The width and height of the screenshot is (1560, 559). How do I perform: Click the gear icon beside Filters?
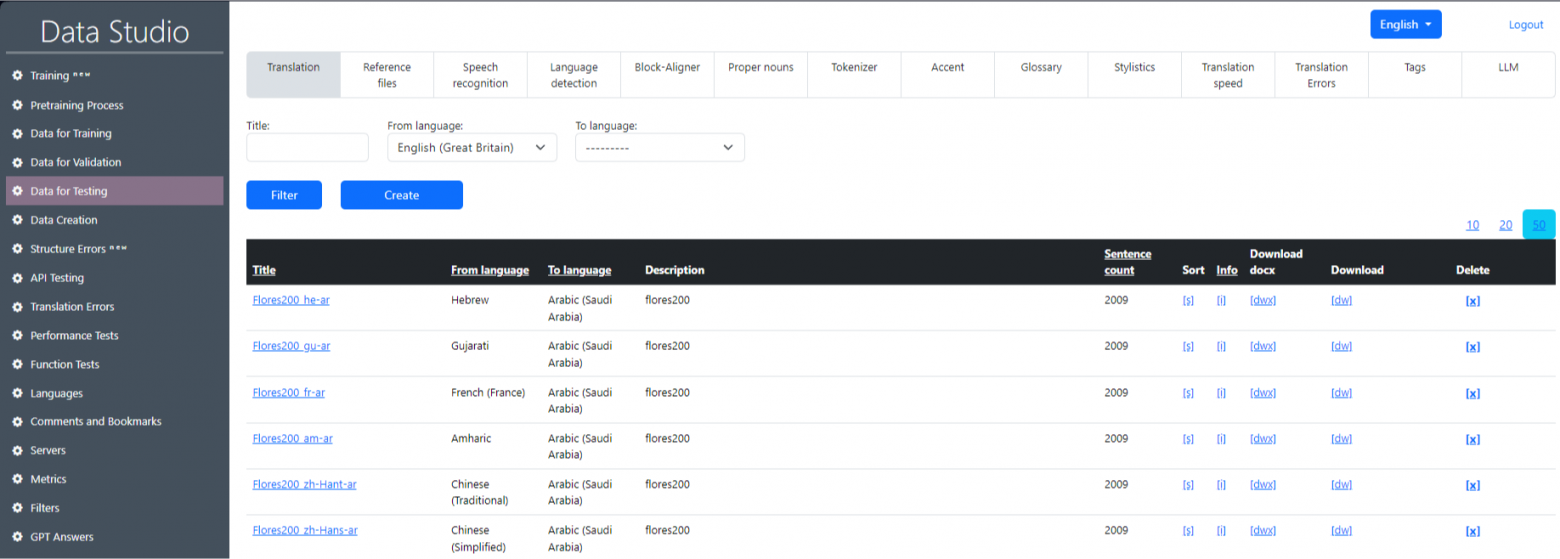click(x=17, y=508)
